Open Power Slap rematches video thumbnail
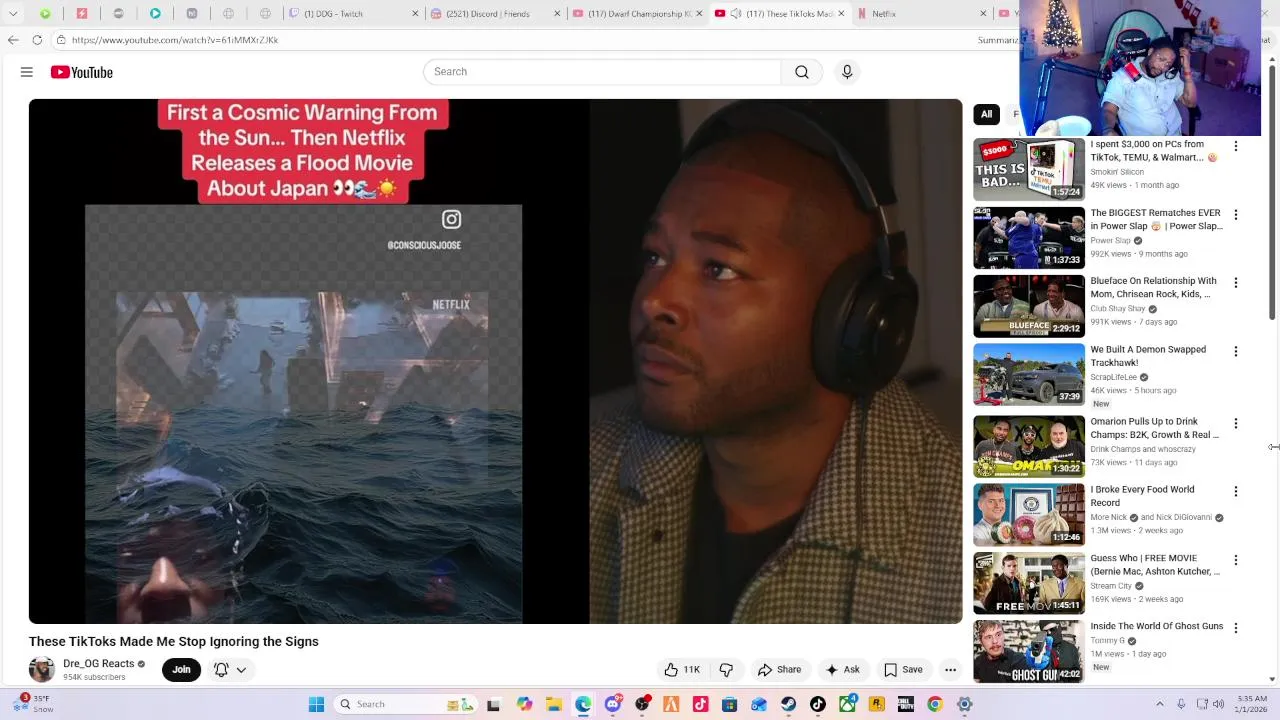 (1029, 238)
